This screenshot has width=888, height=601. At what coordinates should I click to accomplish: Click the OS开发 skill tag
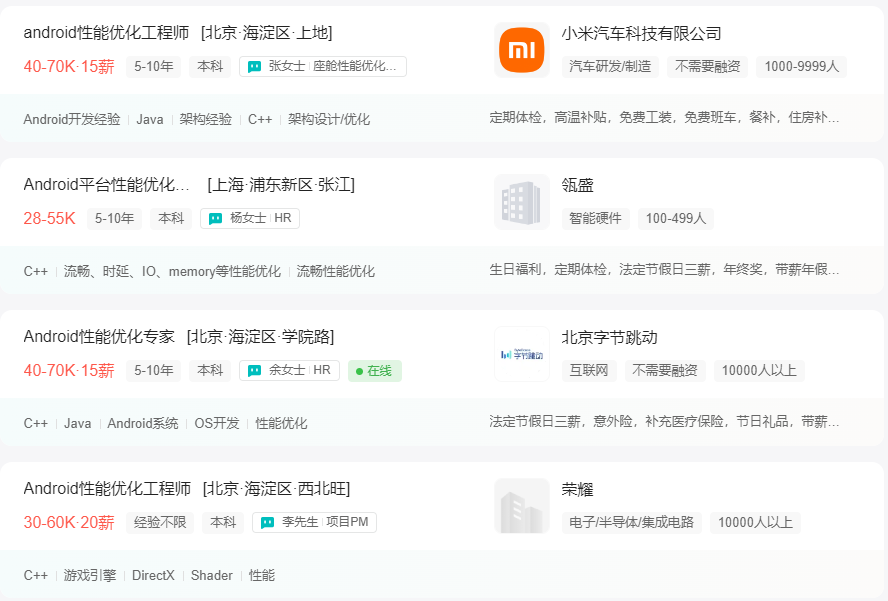point(217,423)
